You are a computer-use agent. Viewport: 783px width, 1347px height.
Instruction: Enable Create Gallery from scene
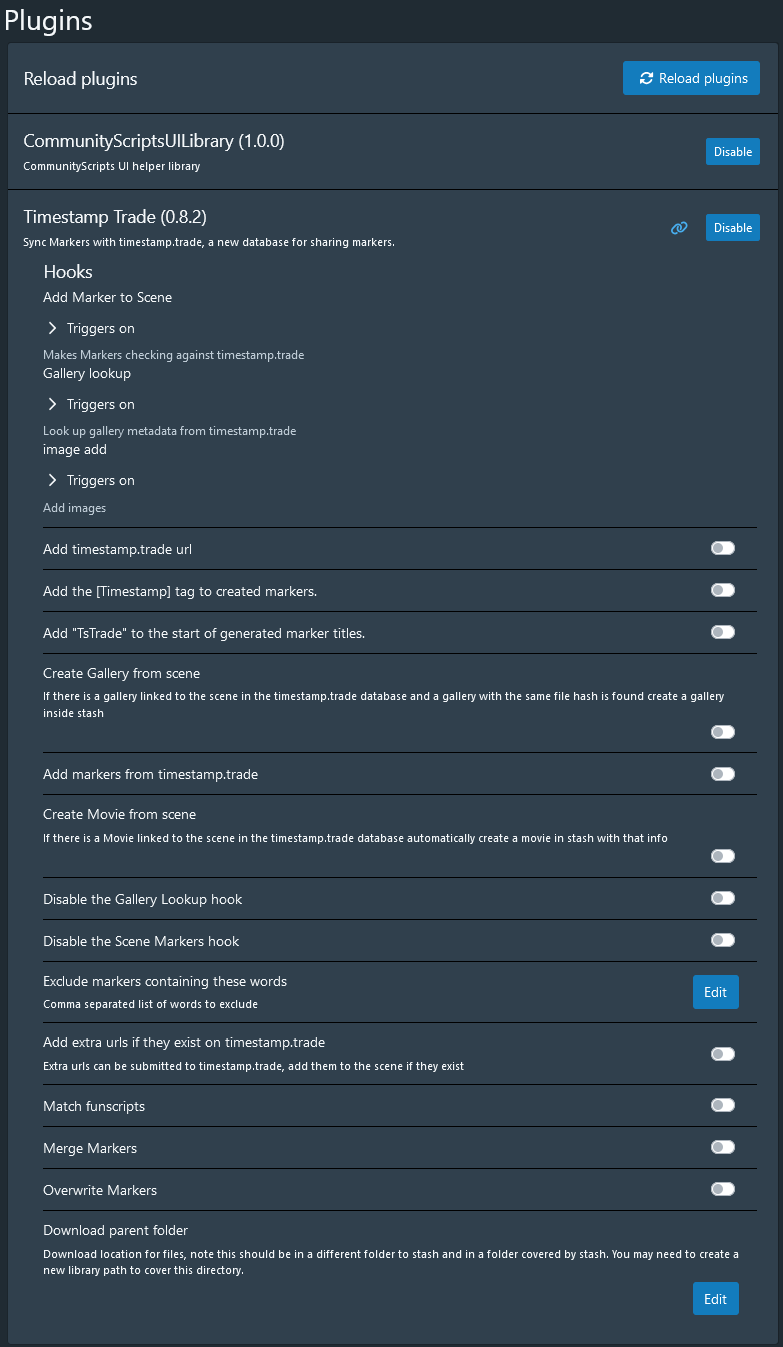[723, 732]
